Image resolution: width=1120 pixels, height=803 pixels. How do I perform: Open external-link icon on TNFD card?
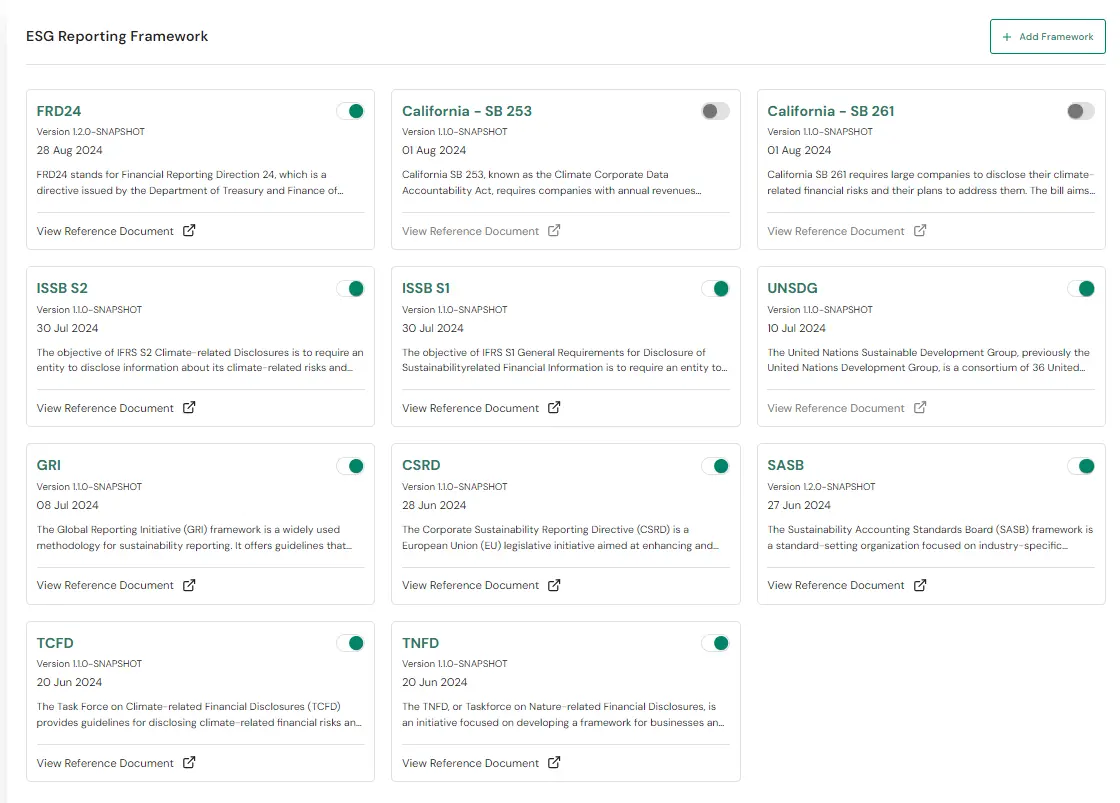coord(554,762)
